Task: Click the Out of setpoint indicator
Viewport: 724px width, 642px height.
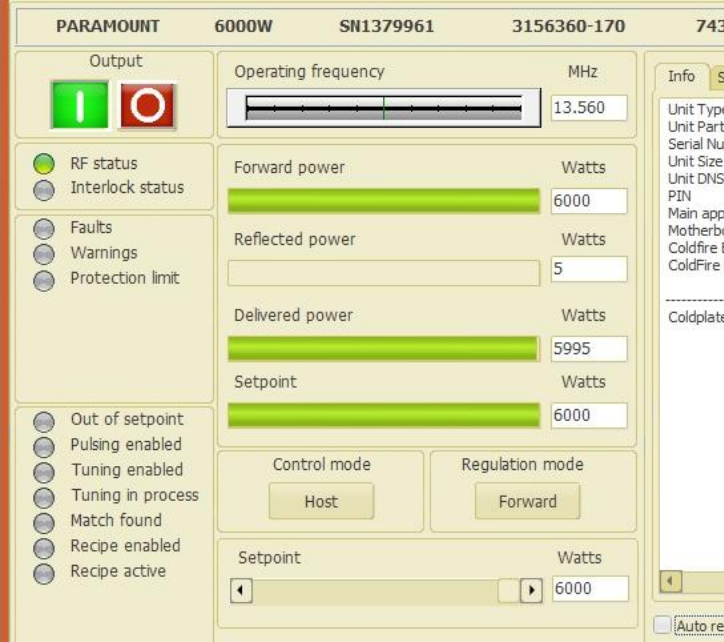Action: coord(44,421)
